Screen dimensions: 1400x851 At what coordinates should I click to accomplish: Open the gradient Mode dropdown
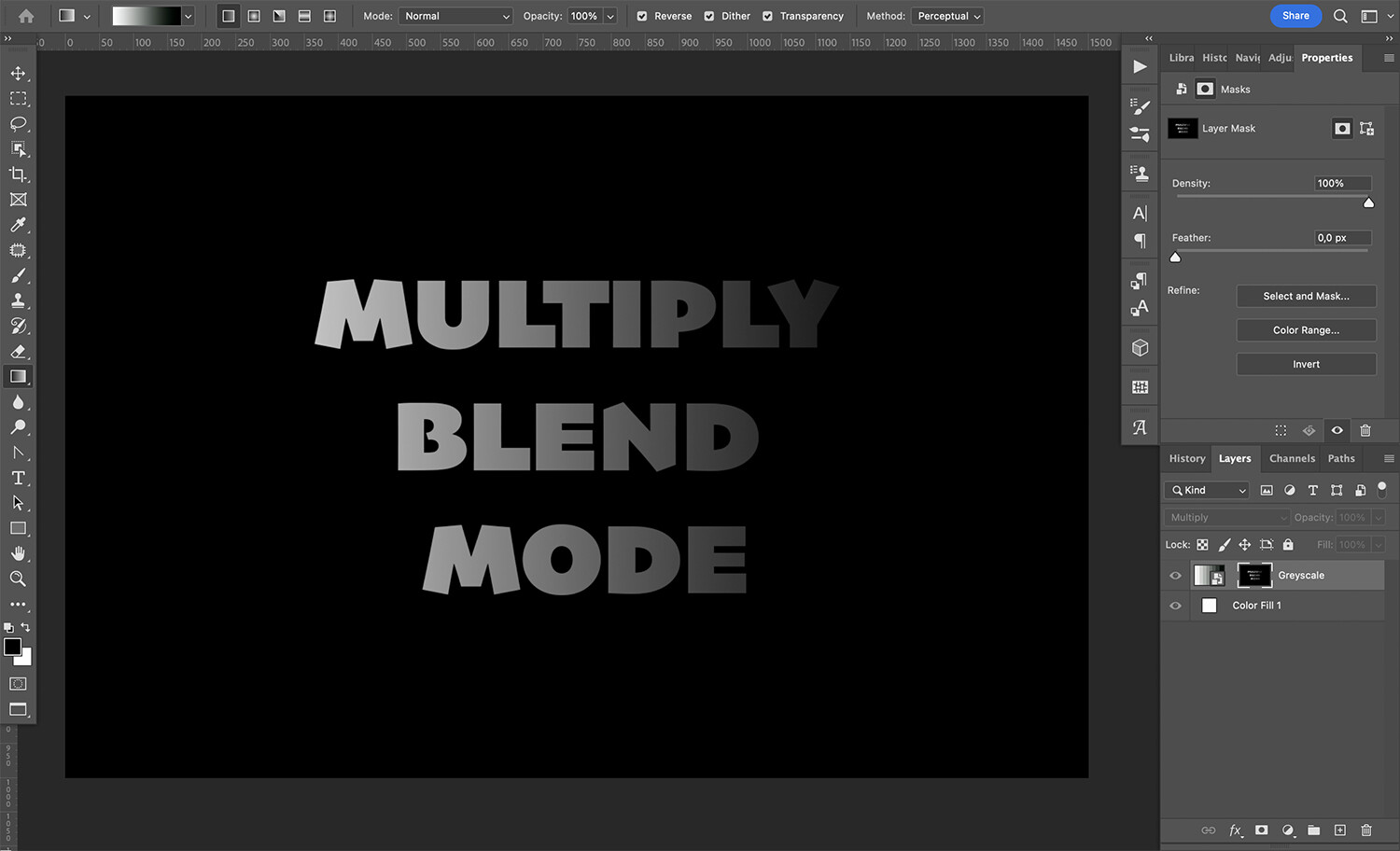click(x=455, y=16)
